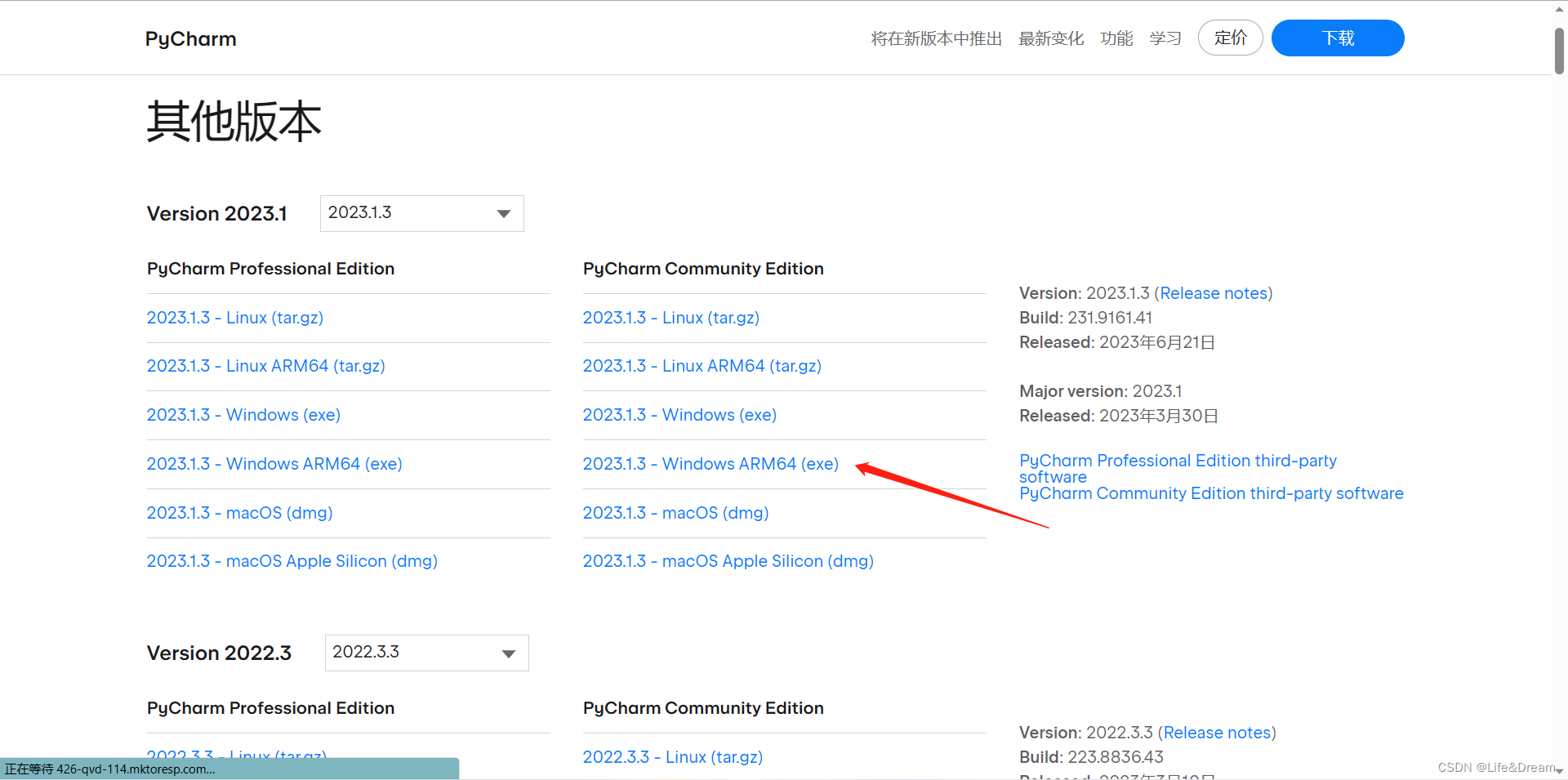Open PyCharm Community Edition third-party software page
The height and width of the screenshot is (780, 1568).
[1211, 493]
